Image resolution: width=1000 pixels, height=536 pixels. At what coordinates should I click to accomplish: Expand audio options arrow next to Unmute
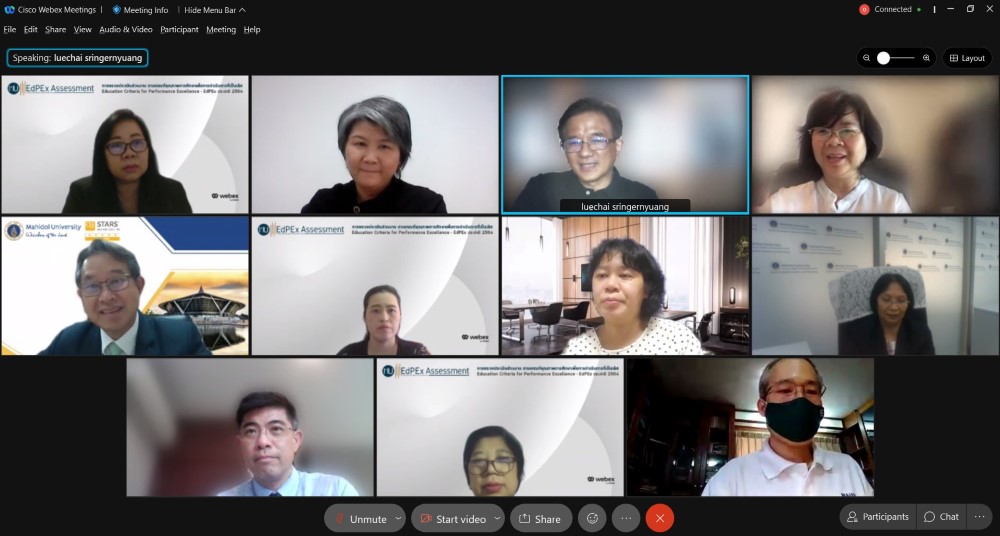399,518
